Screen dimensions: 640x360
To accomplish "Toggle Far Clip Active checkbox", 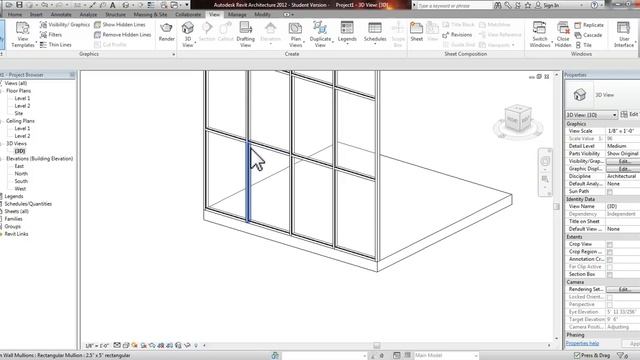I will pyautogui.click(x=609, y=267).
